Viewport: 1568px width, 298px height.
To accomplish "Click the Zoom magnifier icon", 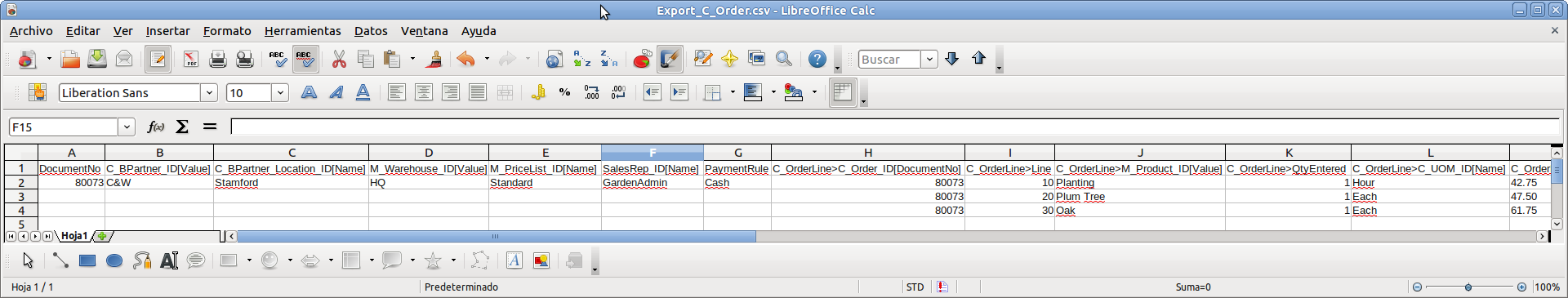I will tap(783, 59).
